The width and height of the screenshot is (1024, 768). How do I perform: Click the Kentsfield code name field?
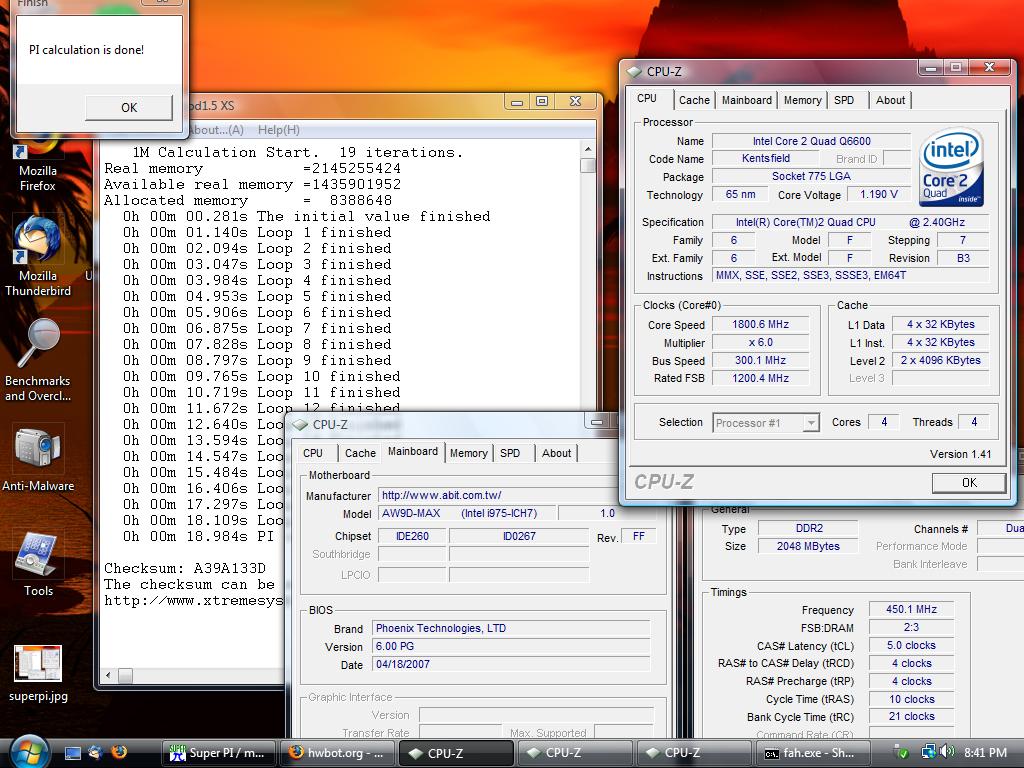pos(765,158)
